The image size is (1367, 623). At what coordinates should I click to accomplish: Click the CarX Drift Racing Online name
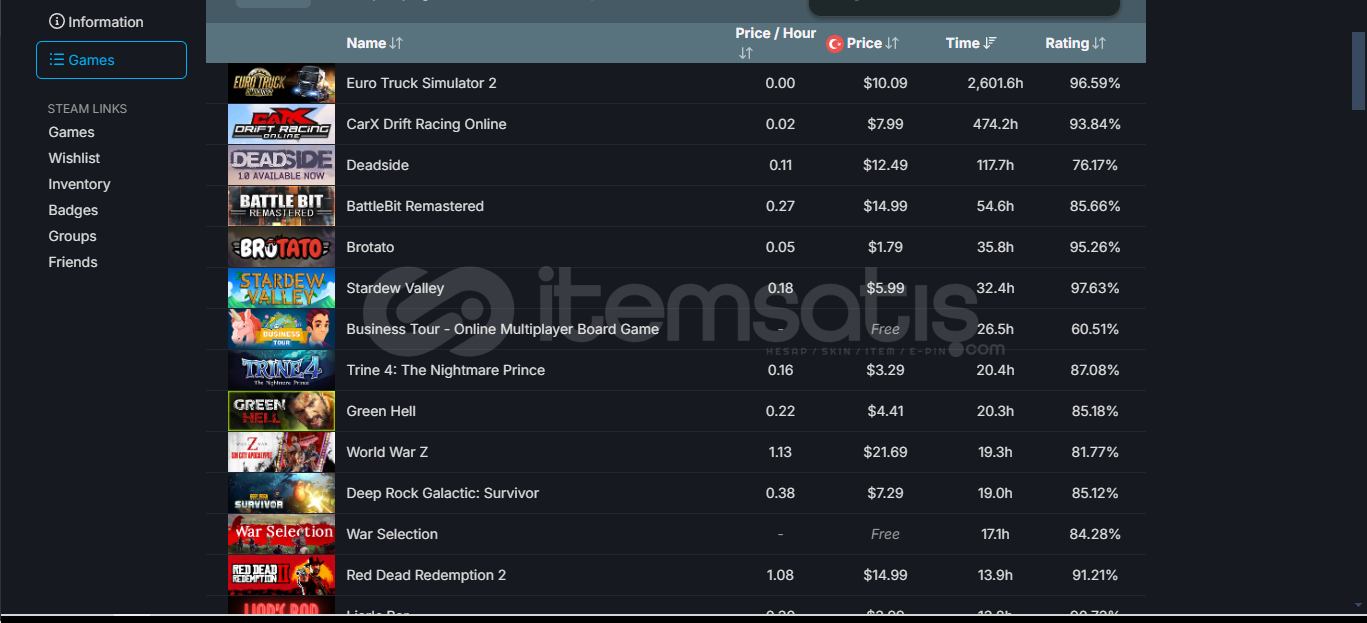[x=426, y=124]
